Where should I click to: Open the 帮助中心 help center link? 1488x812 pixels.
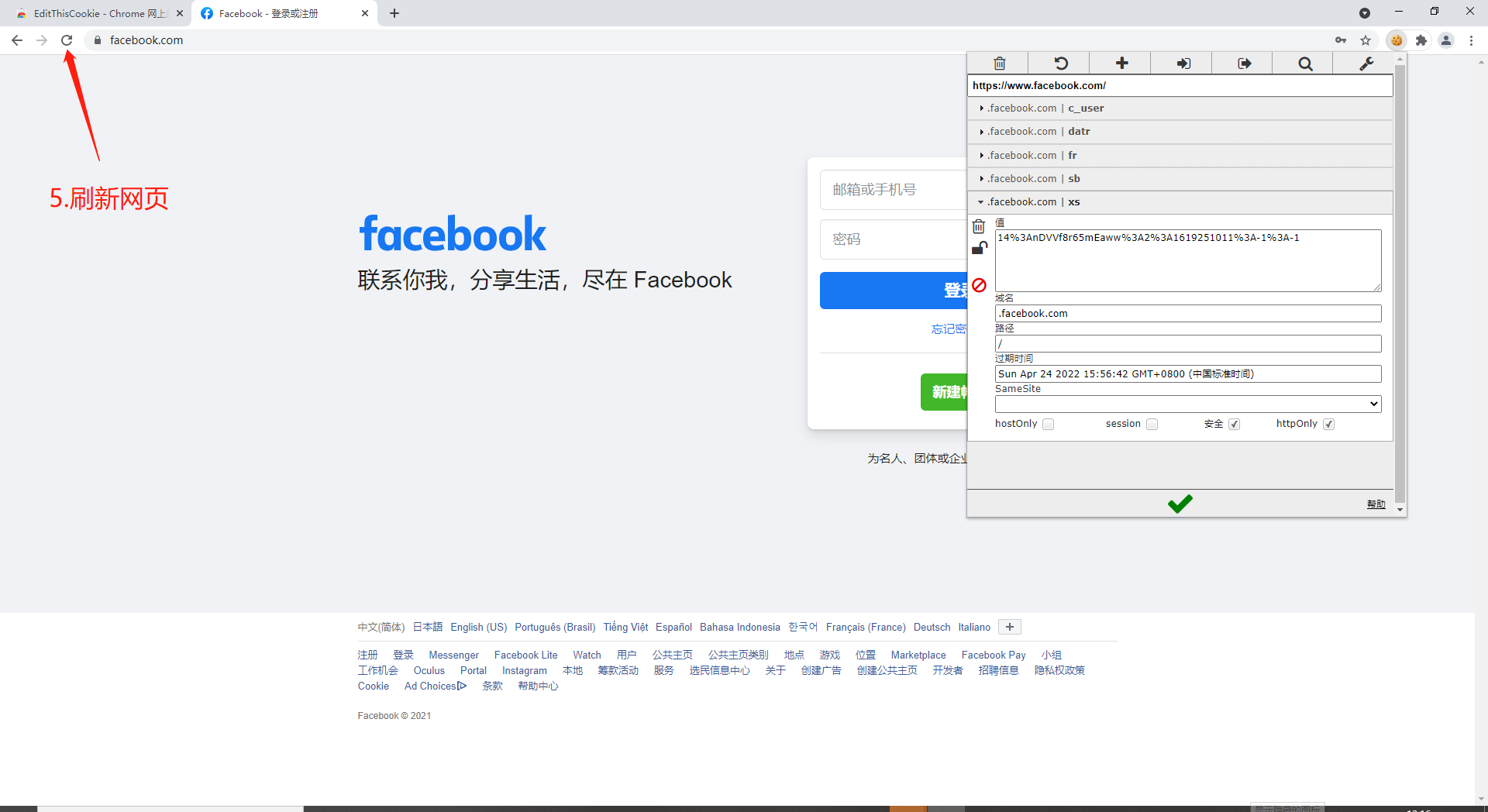tap(538, 686)
